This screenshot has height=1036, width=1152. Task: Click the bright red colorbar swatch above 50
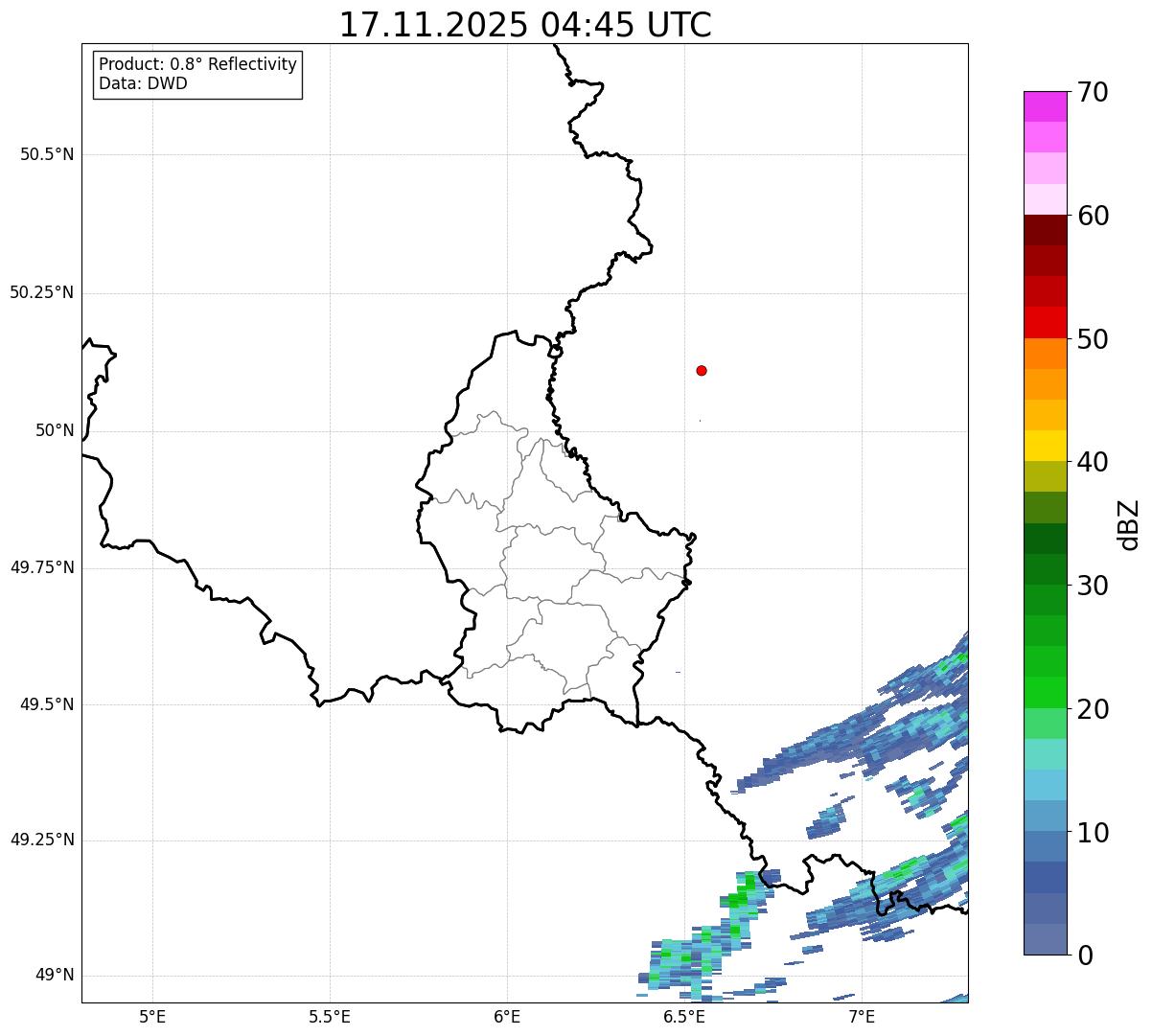(x=1045, y=322)
